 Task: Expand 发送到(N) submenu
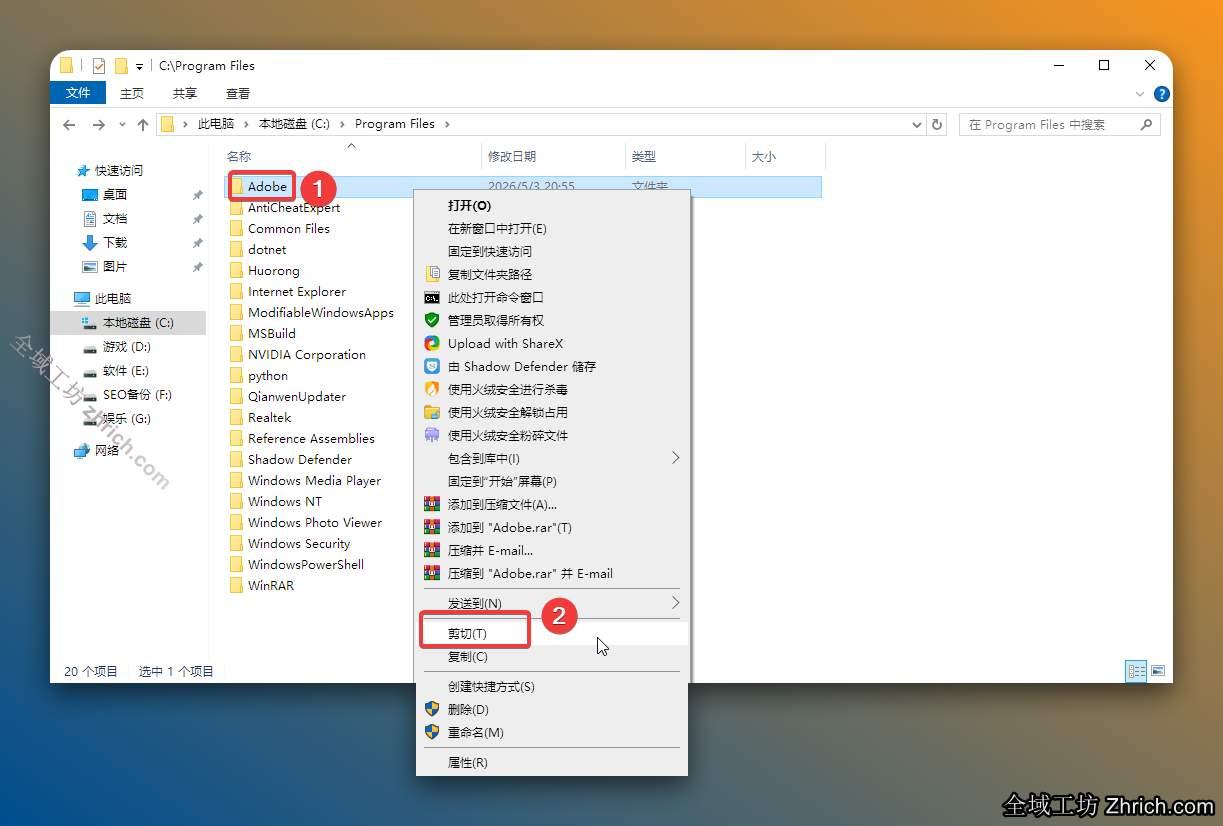[675, 603]
